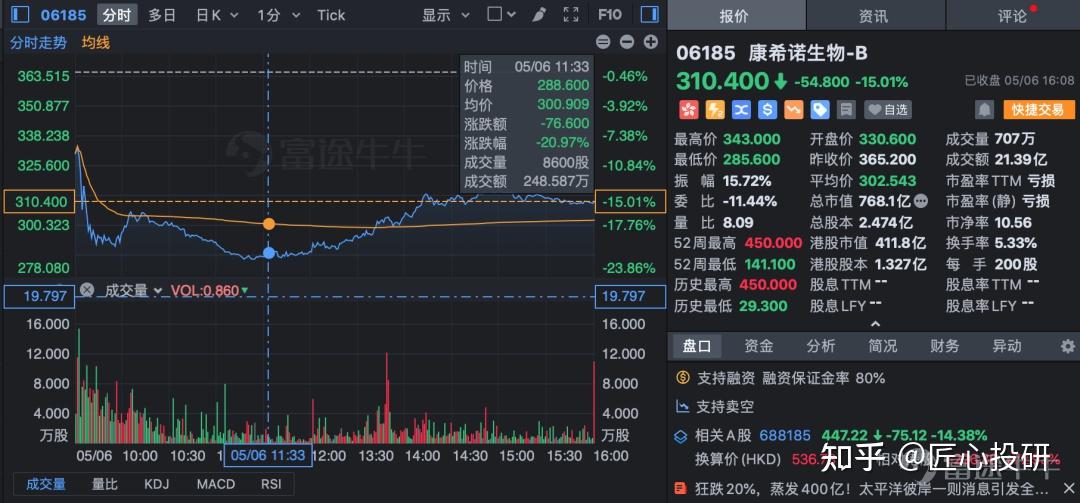This screenshot has height=503, width=1080.
Task: Switch to 多日 multi-day chart
Action: 163,14
